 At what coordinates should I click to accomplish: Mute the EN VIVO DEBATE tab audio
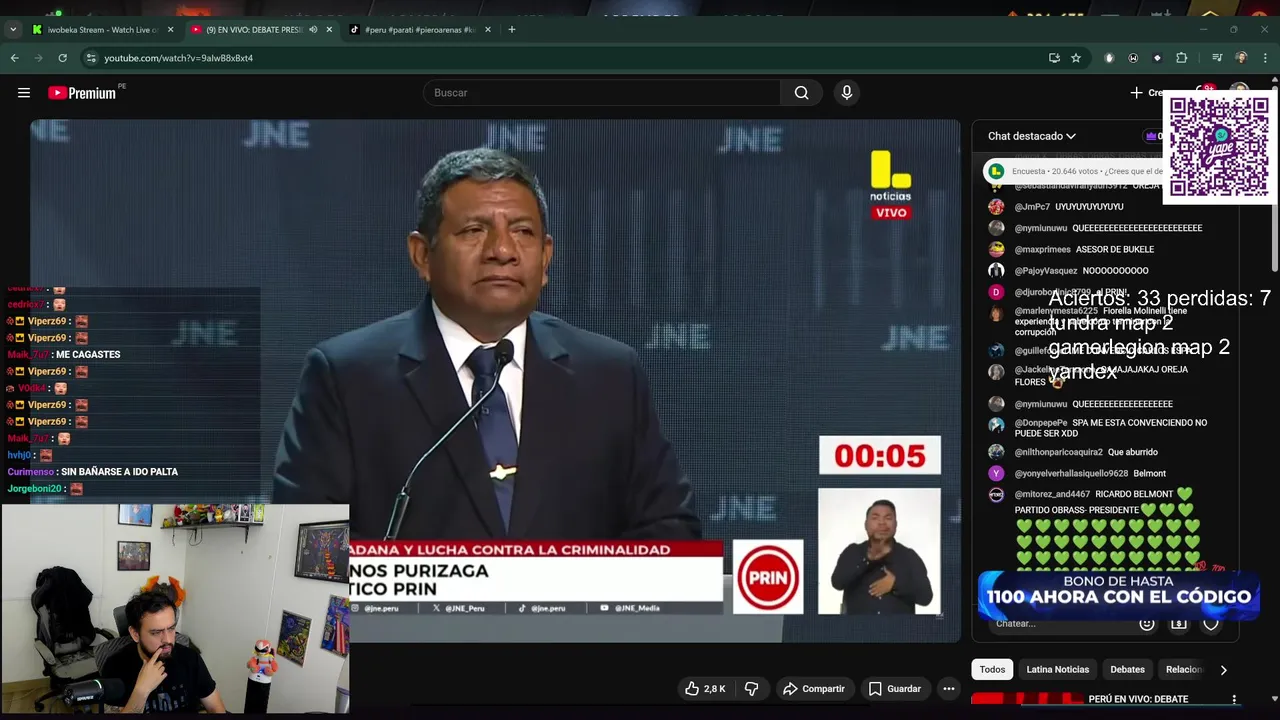(x=313, y=30)
